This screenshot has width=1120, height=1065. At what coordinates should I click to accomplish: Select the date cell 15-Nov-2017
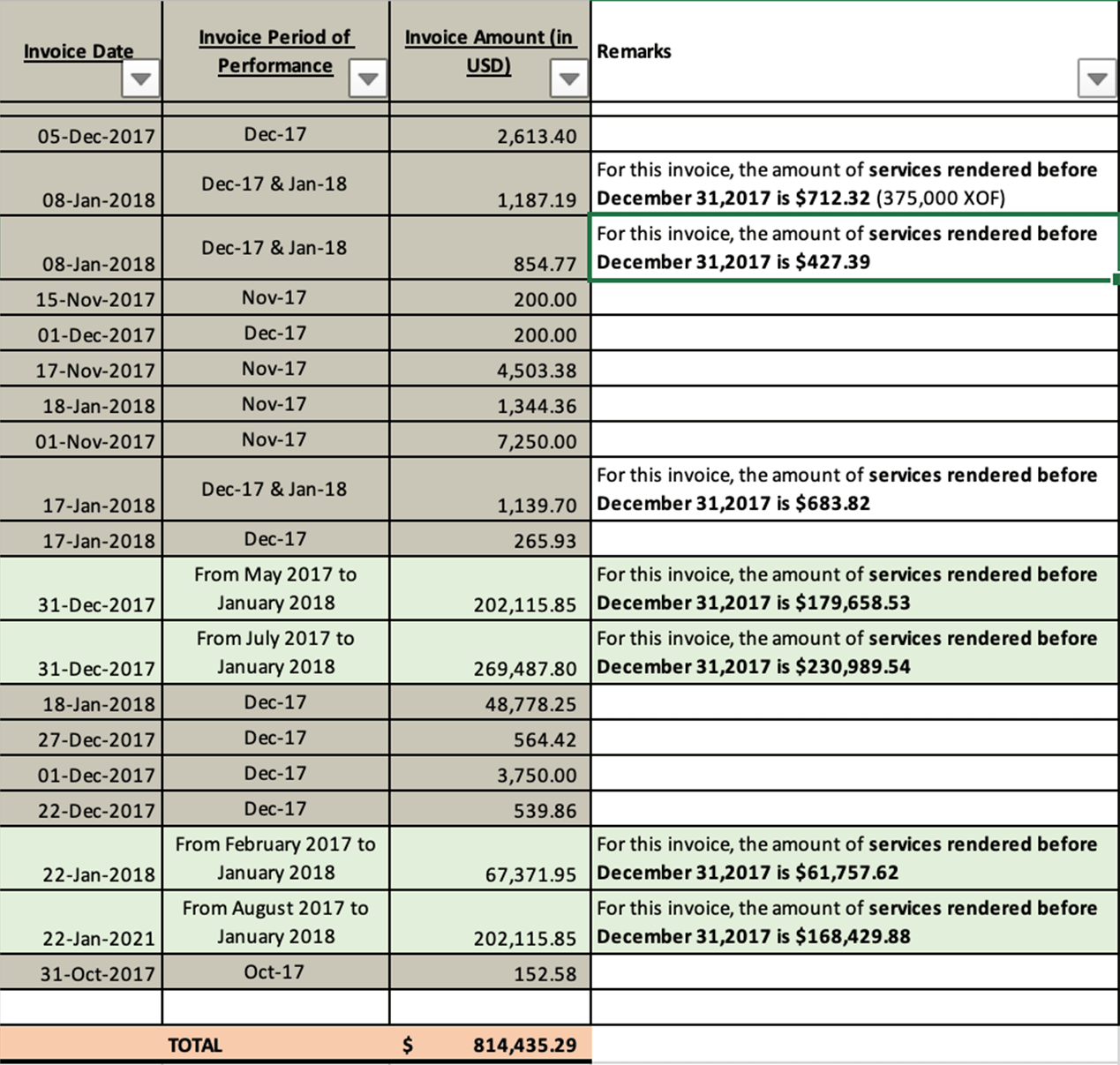click(x=80, y=298)
